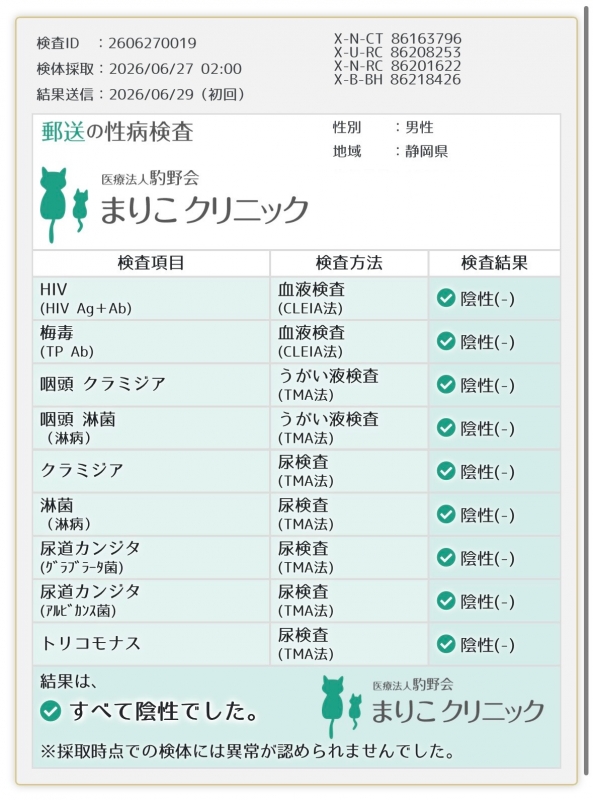
Task: Click check icon in アルビカンス菌 row
Action: (446, 601)
